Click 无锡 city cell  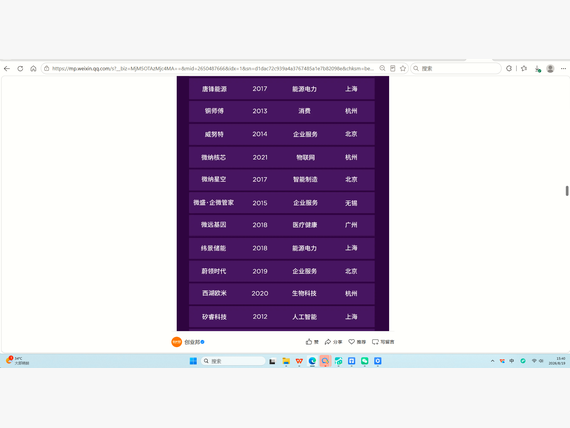point(351,203)
